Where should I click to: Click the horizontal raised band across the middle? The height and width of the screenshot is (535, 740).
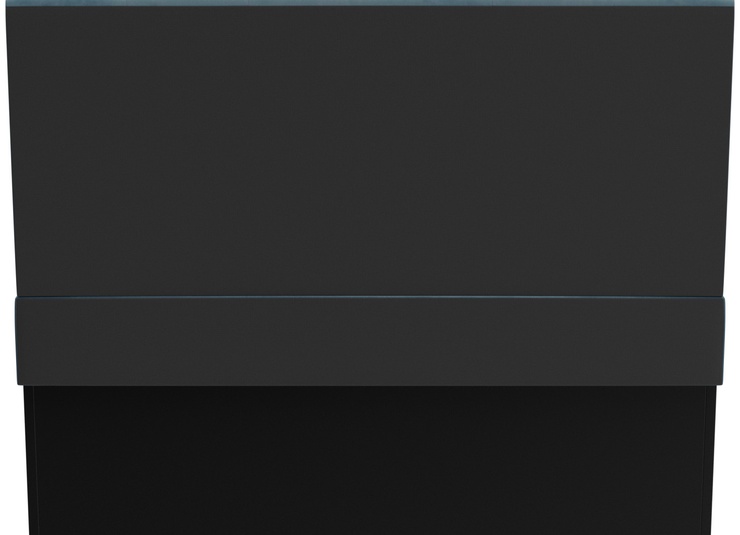370,341
